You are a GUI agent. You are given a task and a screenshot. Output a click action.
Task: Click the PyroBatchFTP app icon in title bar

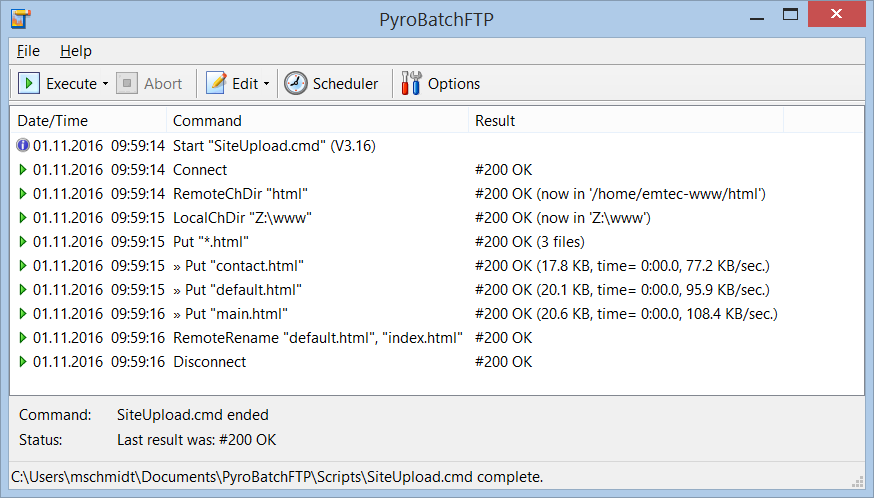(19, 18)
